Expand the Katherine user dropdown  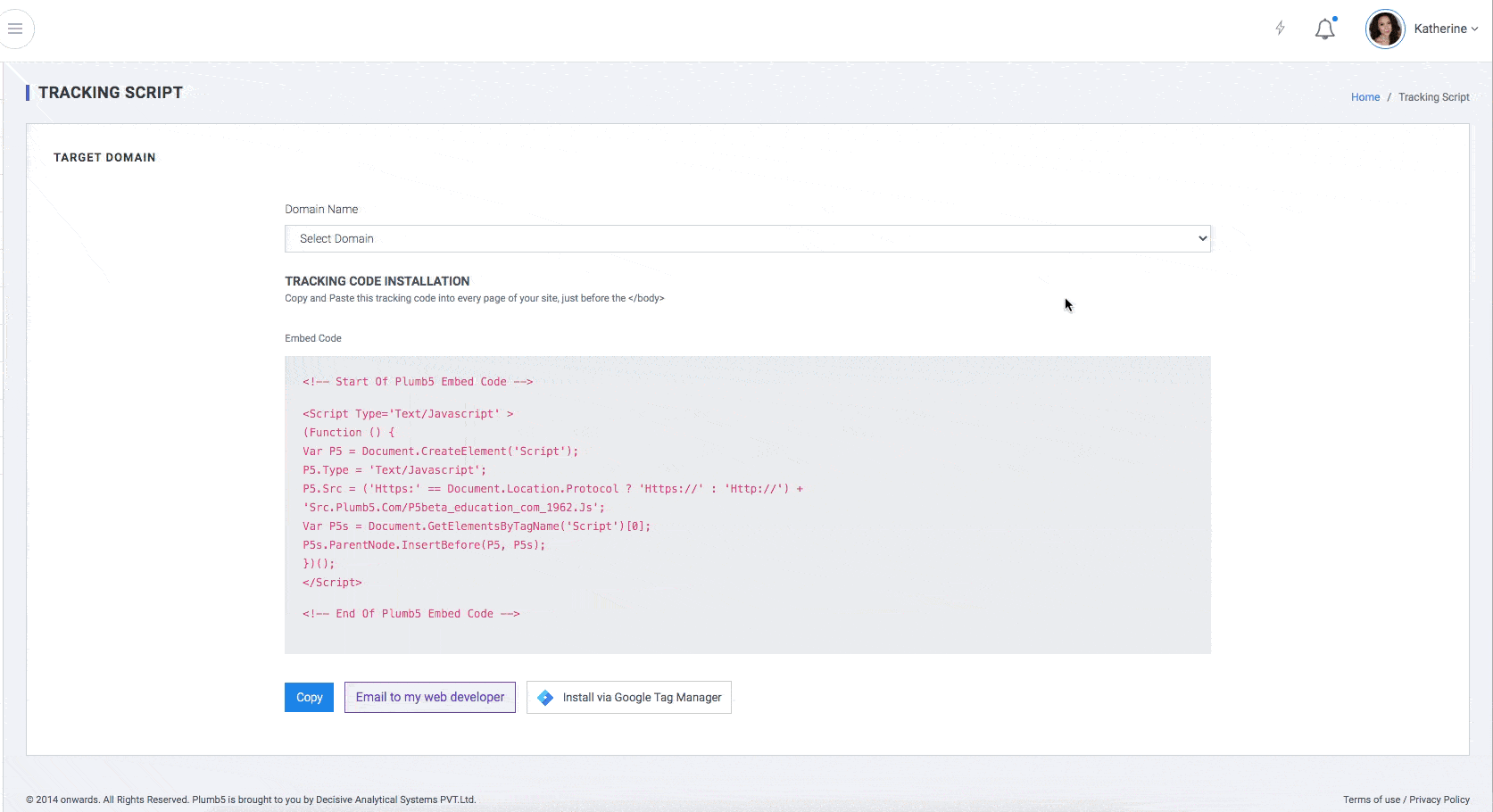coord(1446,29)
